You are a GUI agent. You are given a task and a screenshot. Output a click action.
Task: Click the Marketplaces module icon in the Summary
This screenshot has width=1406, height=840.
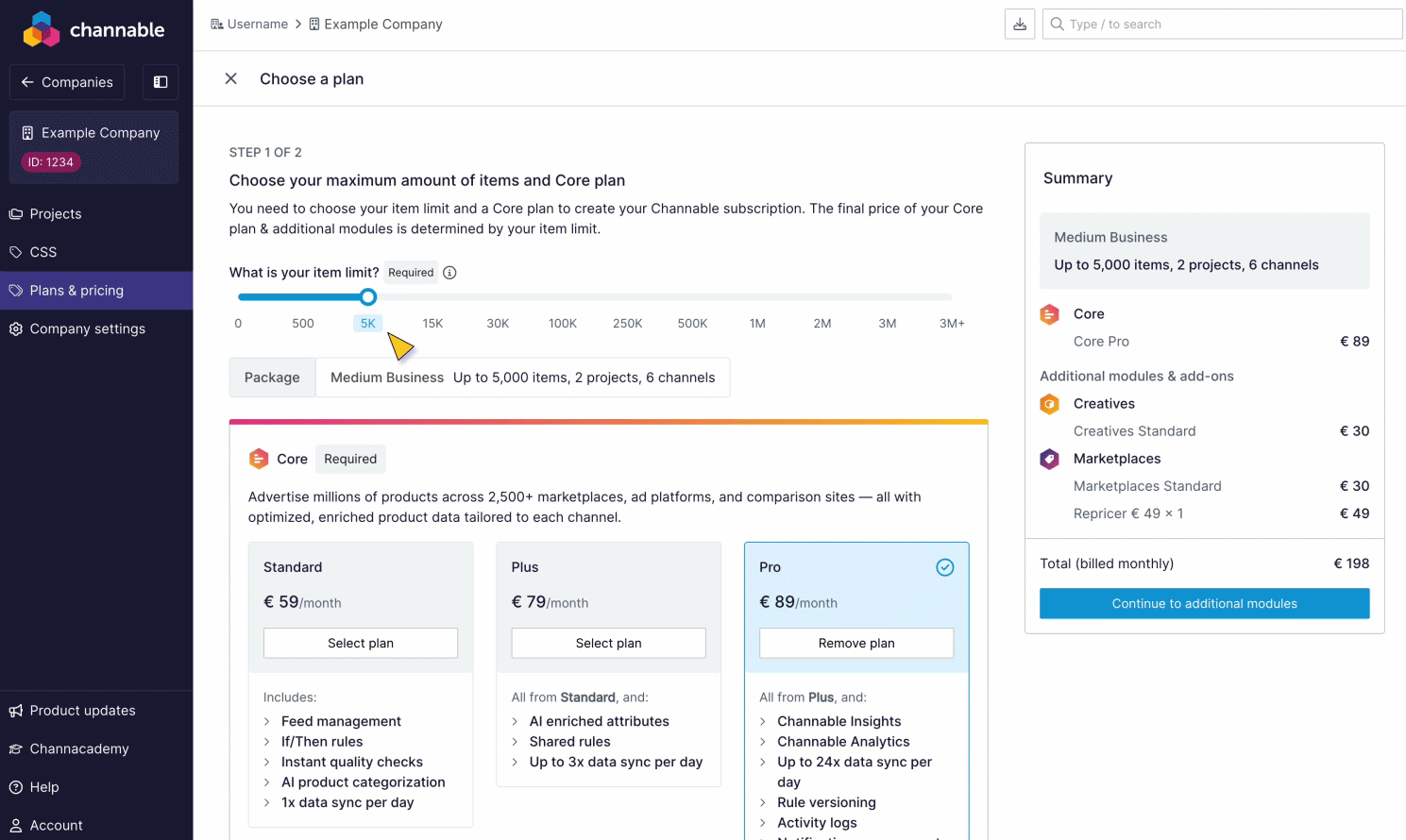click(x=1049, y=459)
